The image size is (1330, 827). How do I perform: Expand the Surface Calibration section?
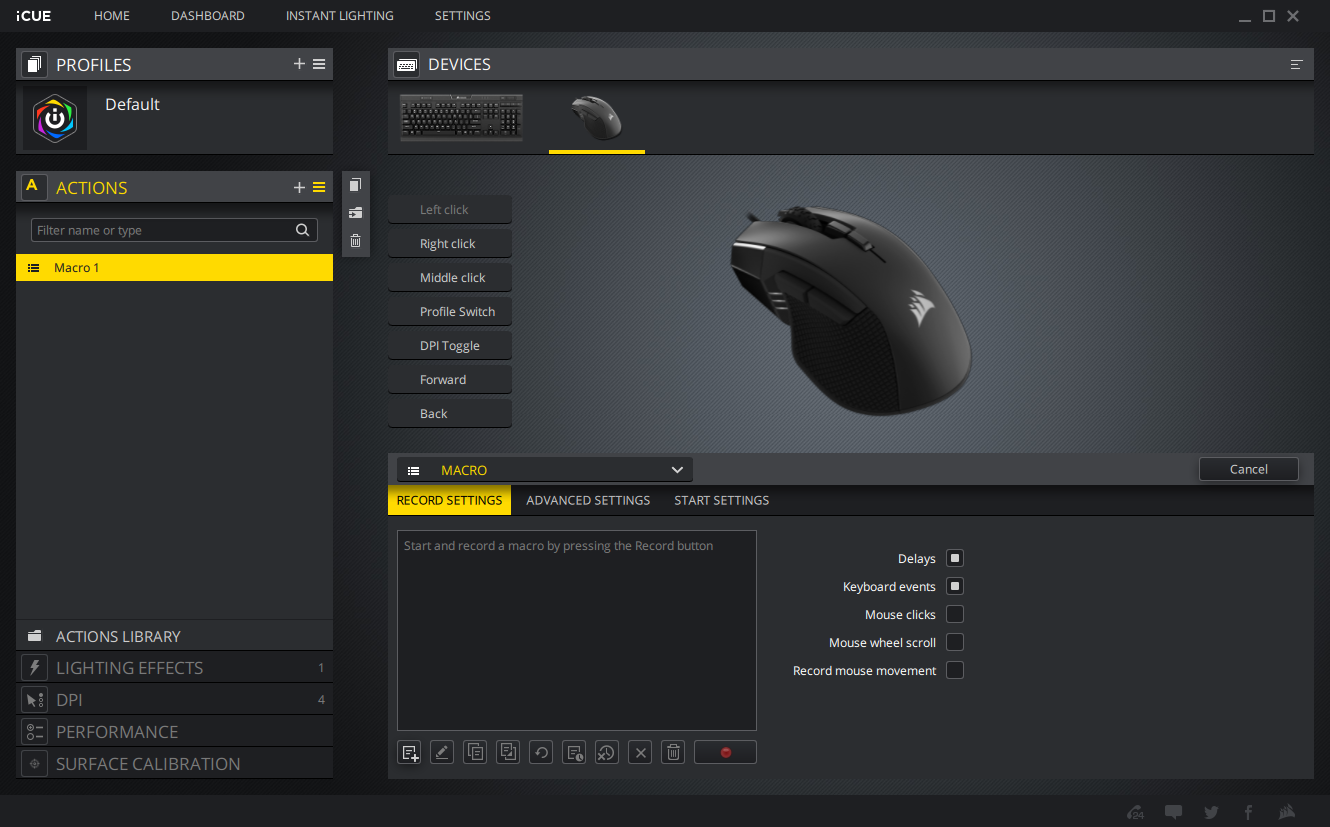[x=174, y=764]
